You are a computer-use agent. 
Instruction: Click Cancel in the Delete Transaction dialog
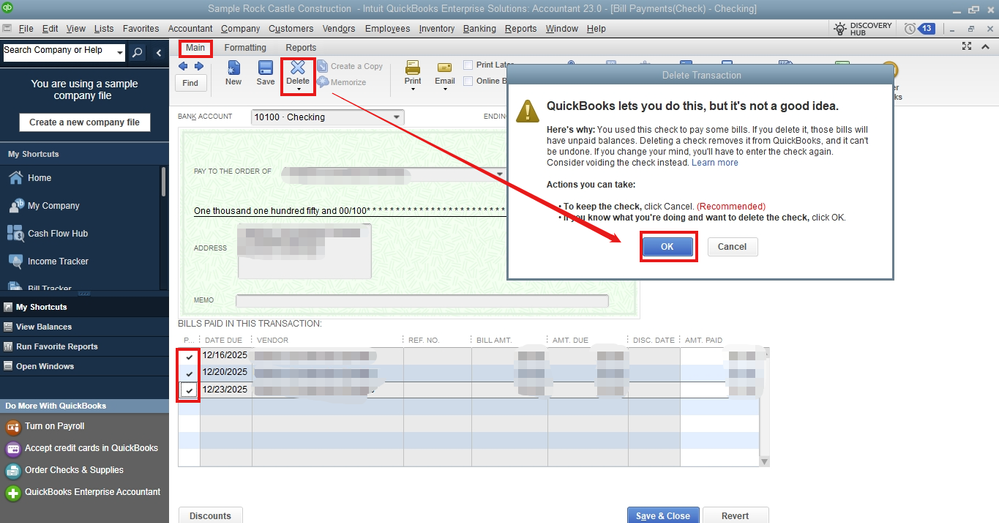732,247
